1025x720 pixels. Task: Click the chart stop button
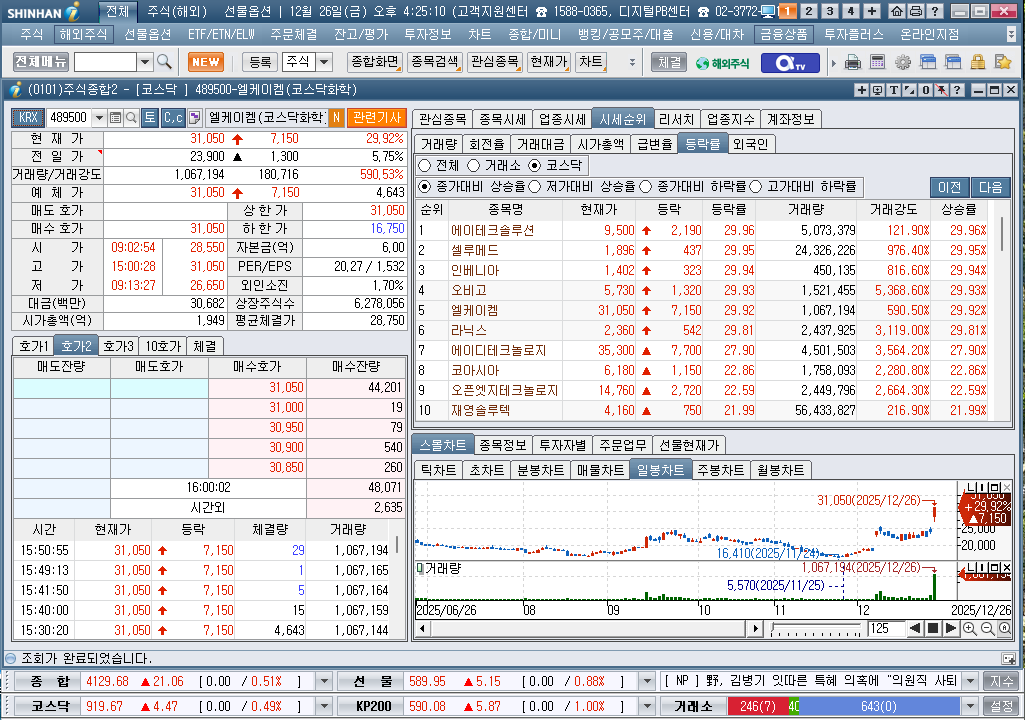[933, 628]
